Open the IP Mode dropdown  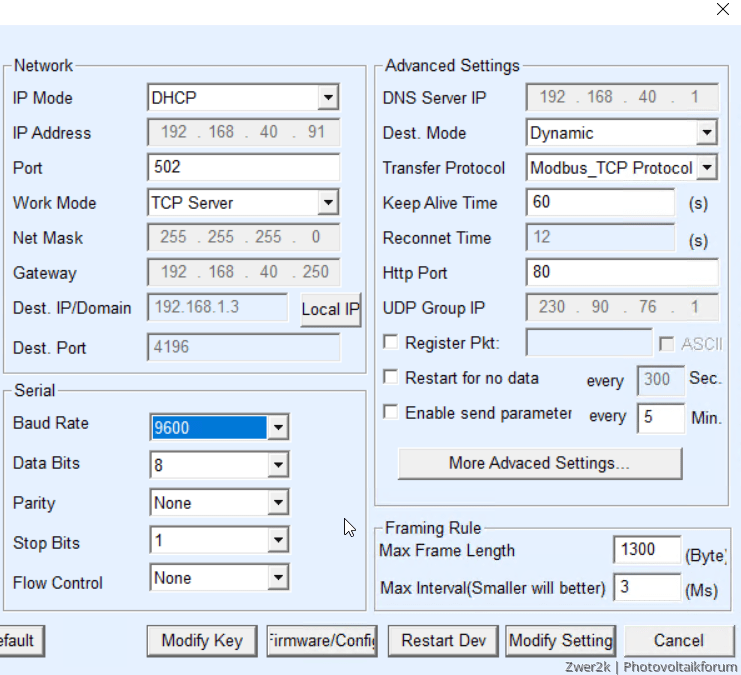(x=328, y=98)
